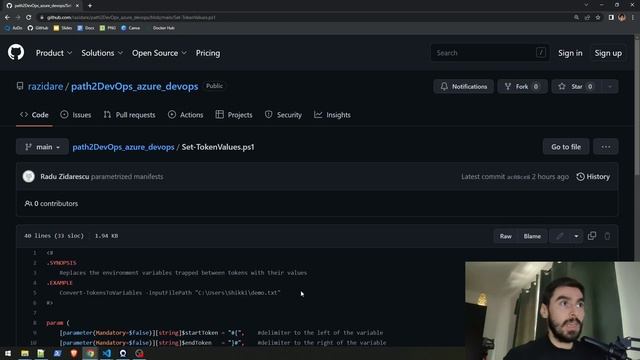Open the browser three-dot menu
The width and height of the screenshot is (640, 360).
click(633, 18)
